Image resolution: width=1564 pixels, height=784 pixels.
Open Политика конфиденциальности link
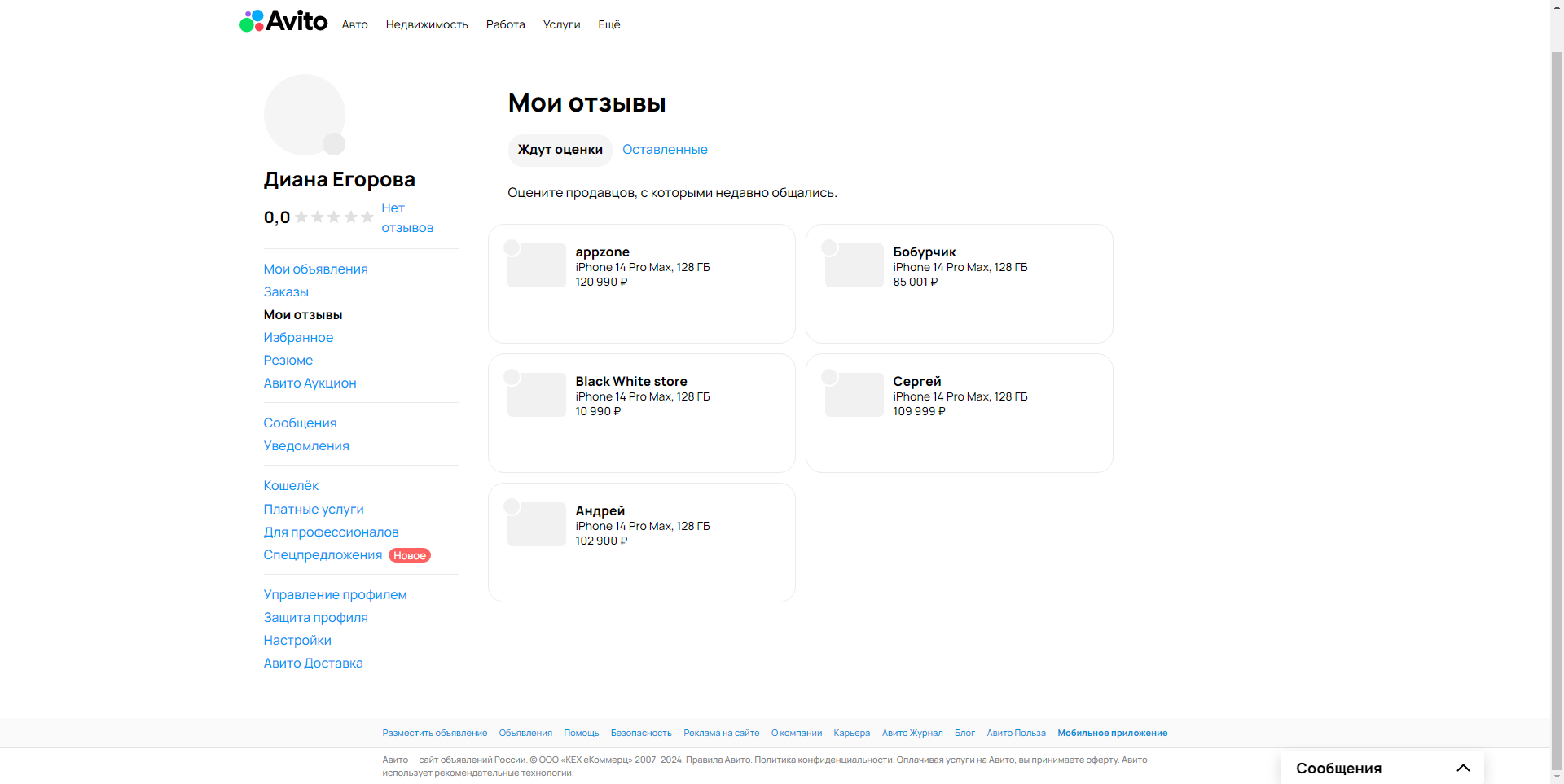[x=824, y=760]
